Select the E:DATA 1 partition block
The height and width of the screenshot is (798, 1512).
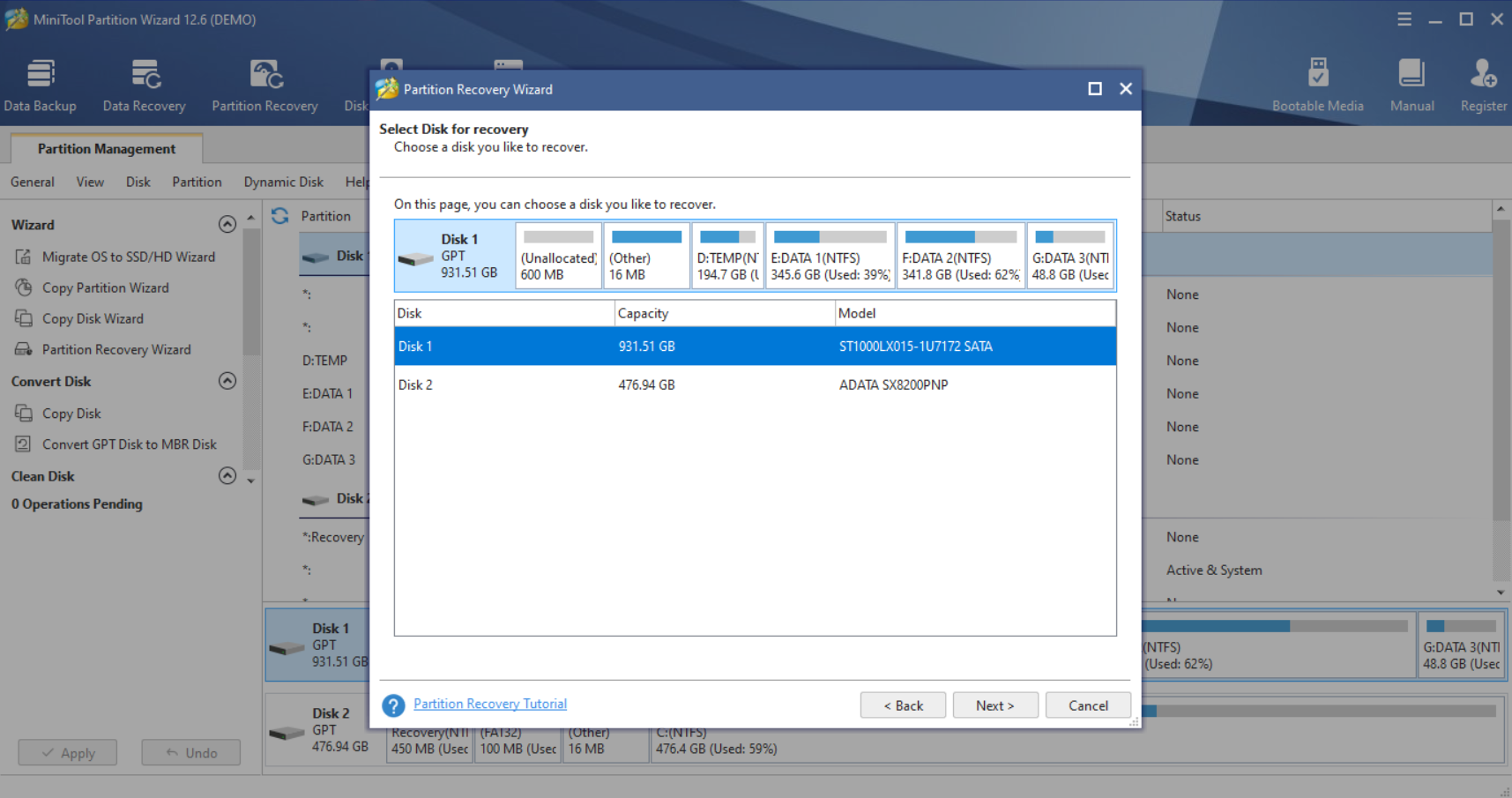point(830,256)
